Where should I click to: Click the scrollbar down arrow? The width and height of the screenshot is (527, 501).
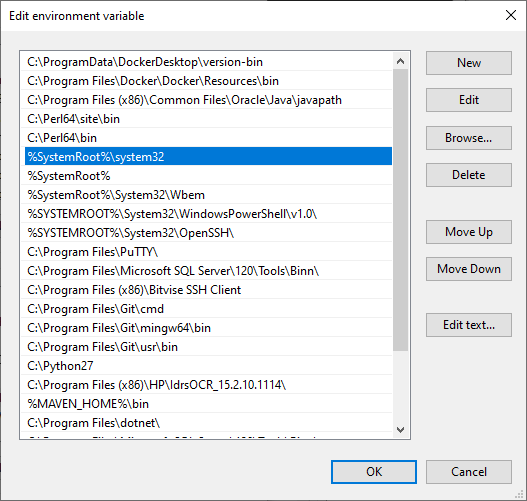(x=400, y=429)
